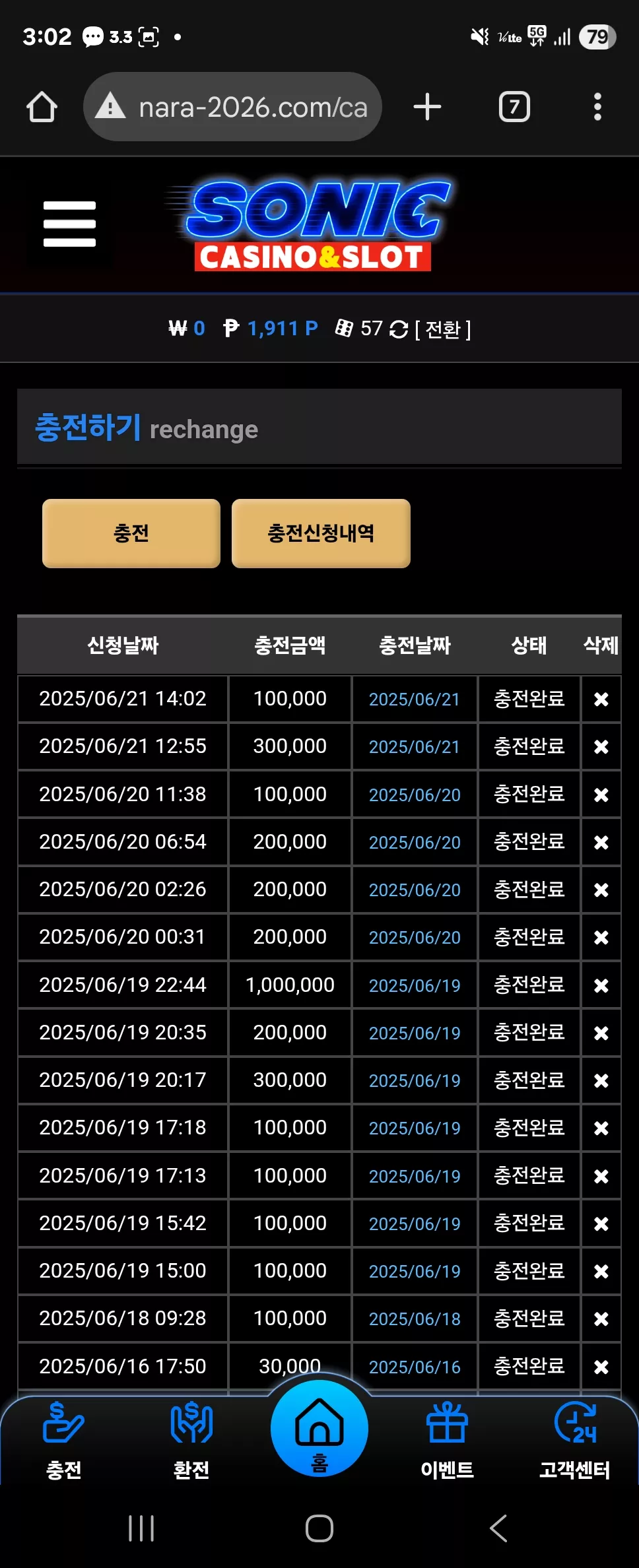This screenshot has height=1568, width=639.
Task: Show the open tabs counter 7
Action: pos(514,107)
